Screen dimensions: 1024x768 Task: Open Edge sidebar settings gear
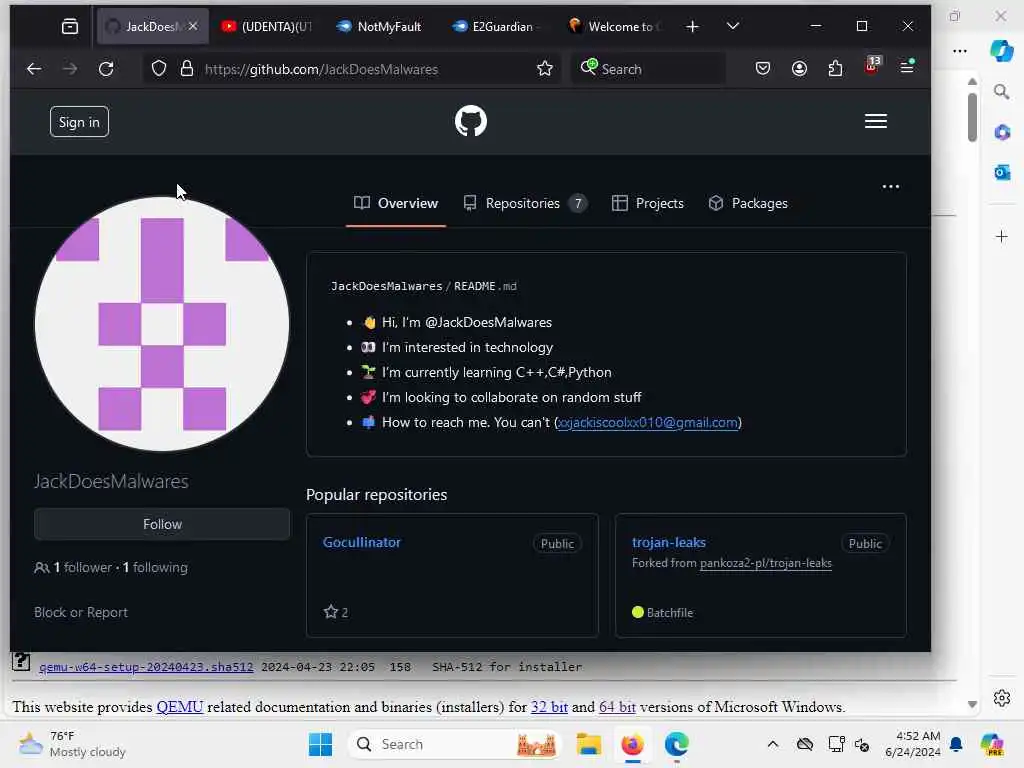pos(1002,698)
